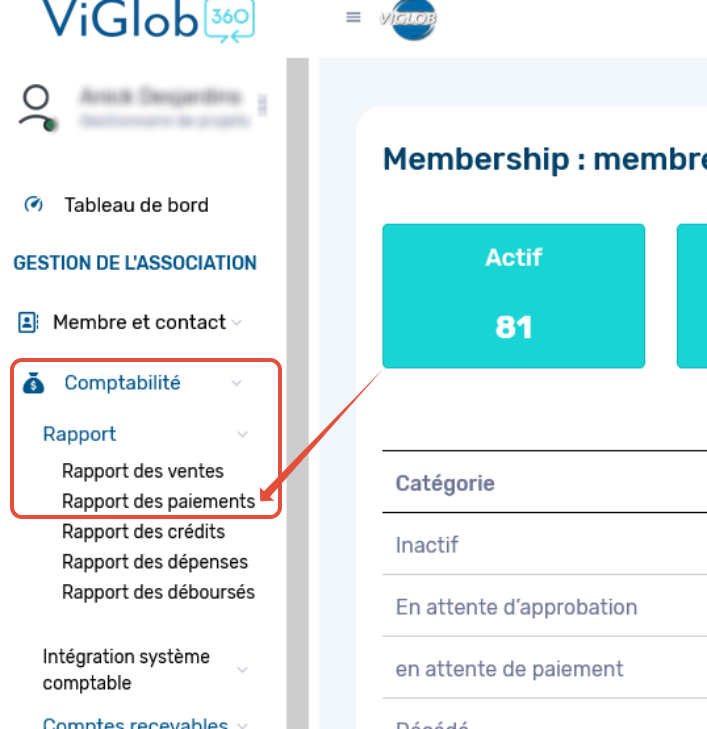This screenshot has width=707, height=729.
Task: Open Rapport des déboursés
Action: click(159, 592)
